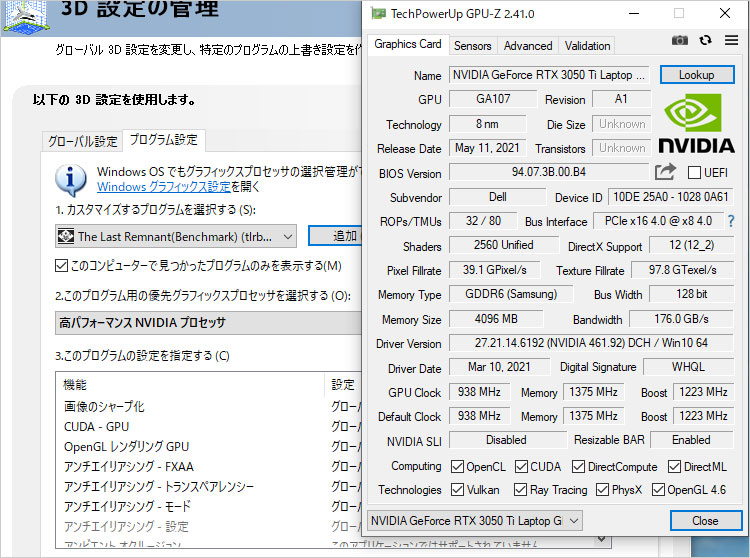Select the CUDA - GPU settings row
Image resolution: width=750 pixels, height=558 pixels.
208,427
